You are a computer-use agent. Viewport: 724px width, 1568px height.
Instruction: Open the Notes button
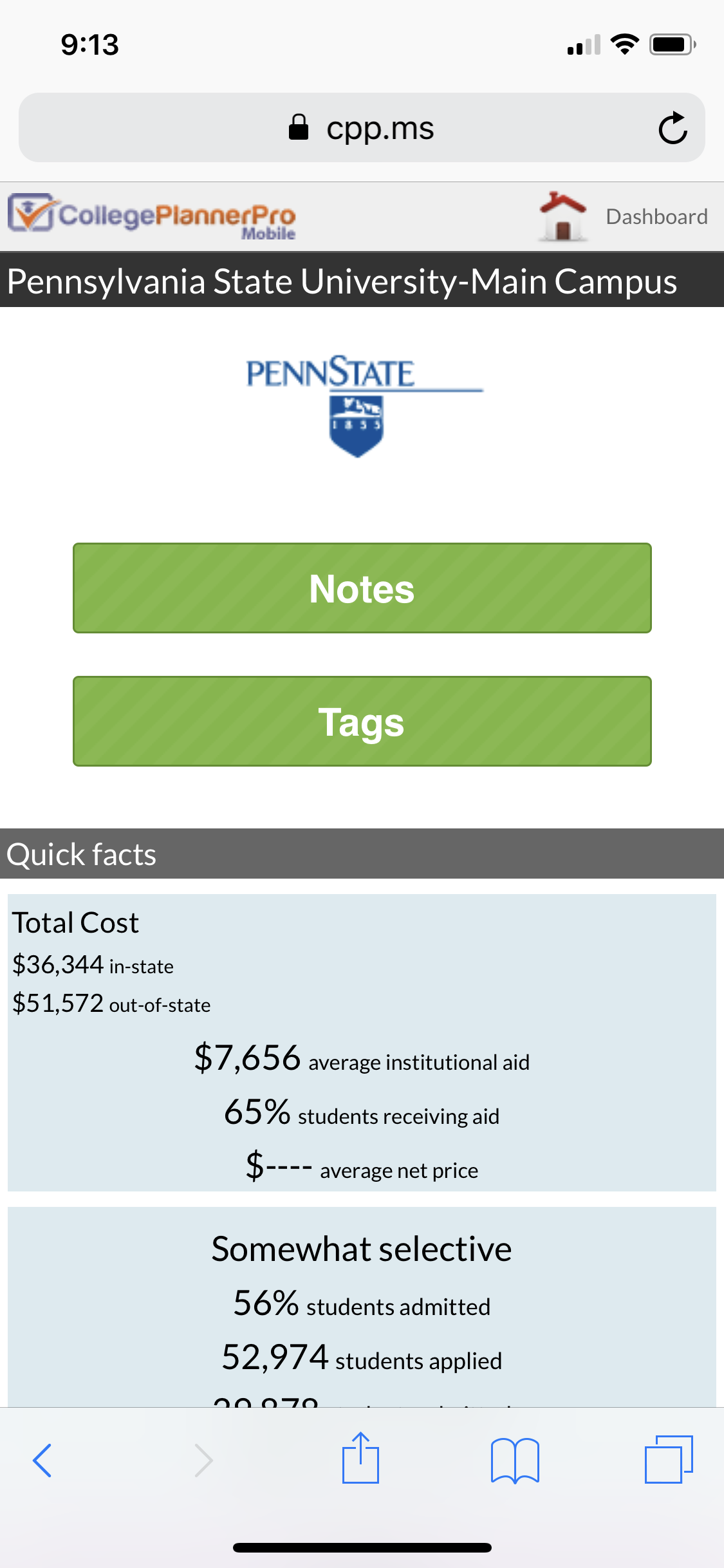(362, 588)
